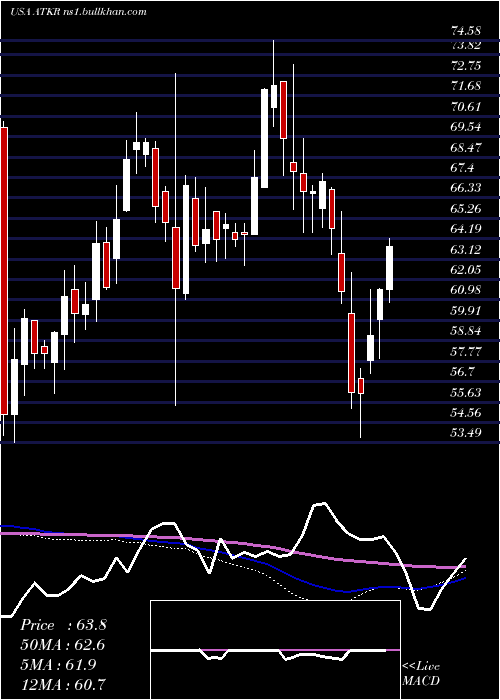This screenshot has width=500, height=700.
Task: Click the 57.77 price axis label
Action: pos(466,351)
